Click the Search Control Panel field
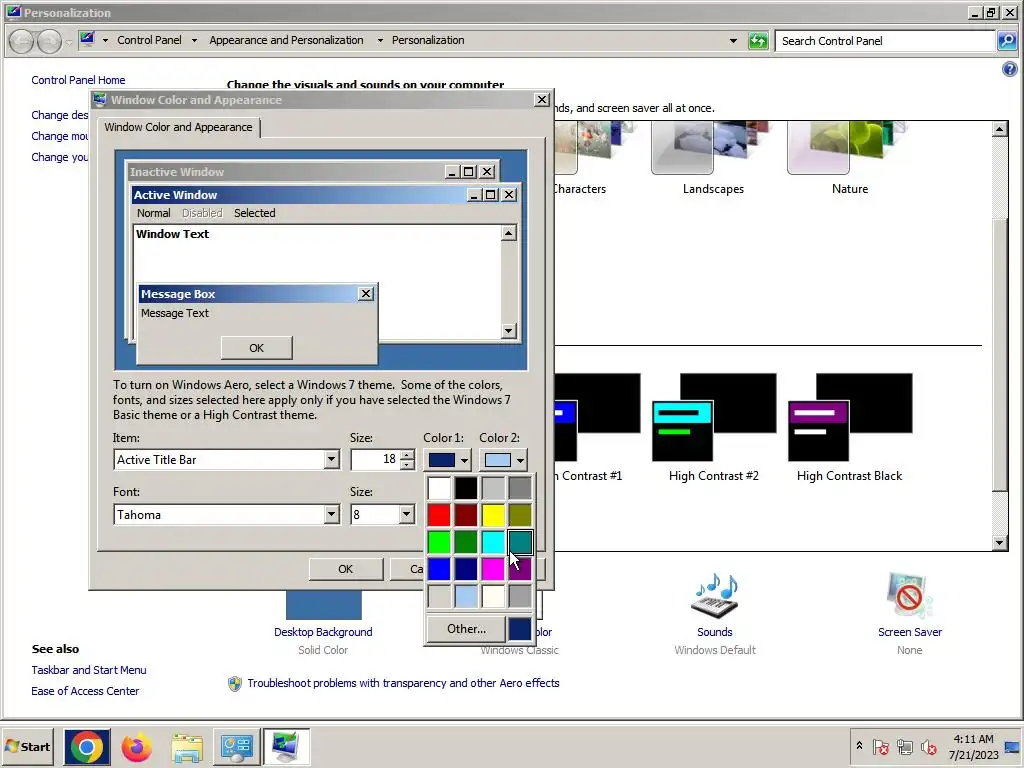 tap(885, 40)
